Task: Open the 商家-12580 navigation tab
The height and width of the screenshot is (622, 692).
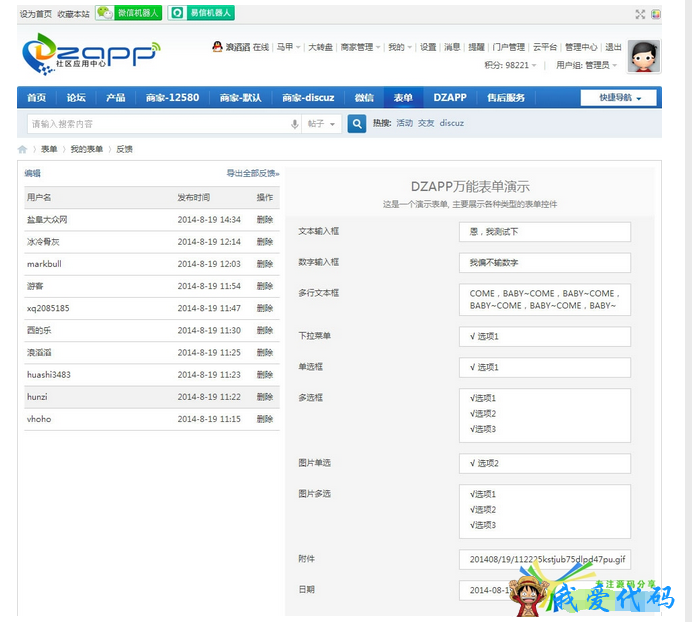Action: (173, 98)
